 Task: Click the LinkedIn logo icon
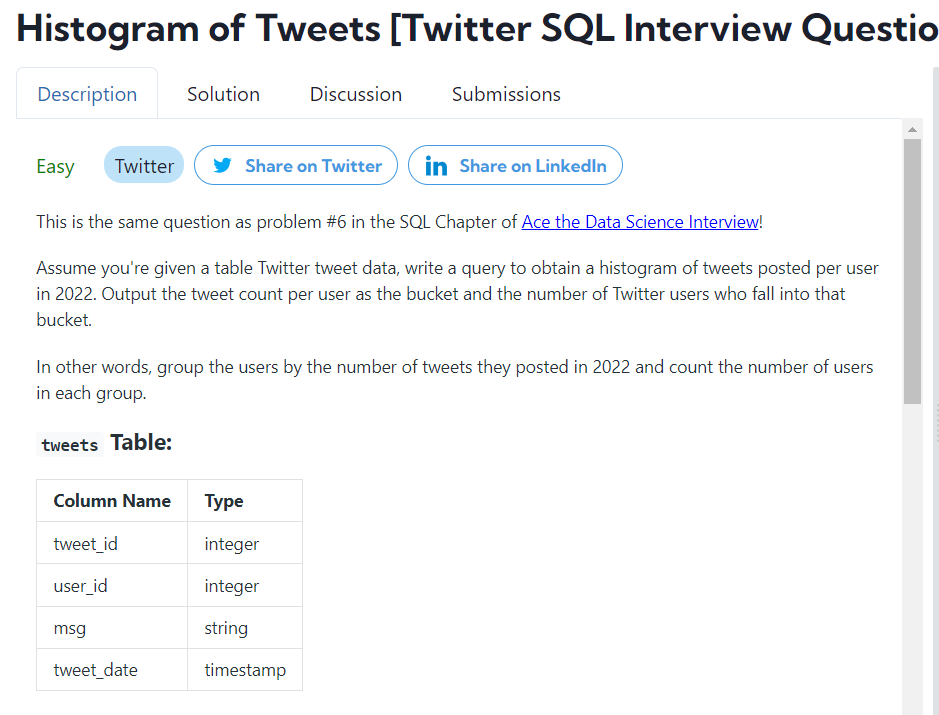436,166
